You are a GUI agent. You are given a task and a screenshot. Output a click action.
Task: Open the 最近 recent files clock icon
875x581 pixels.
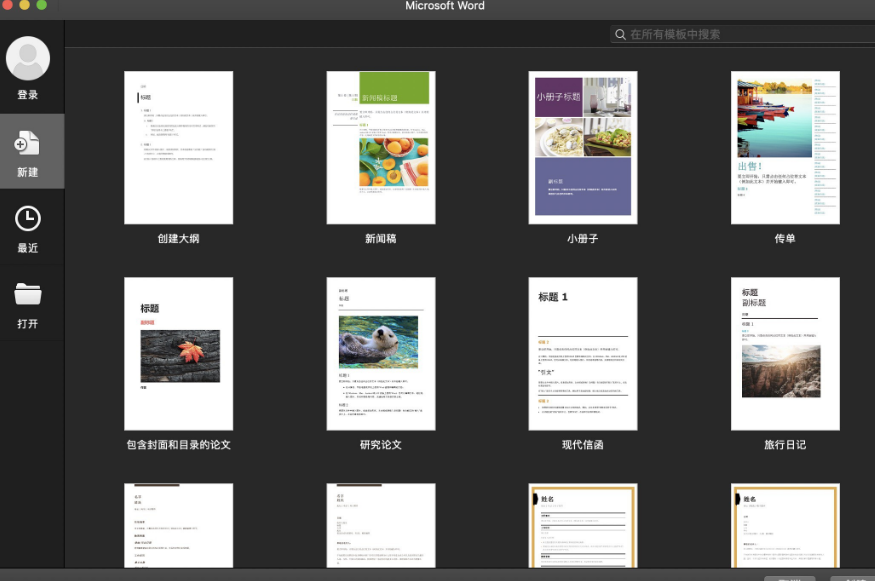tap(28, 219)
